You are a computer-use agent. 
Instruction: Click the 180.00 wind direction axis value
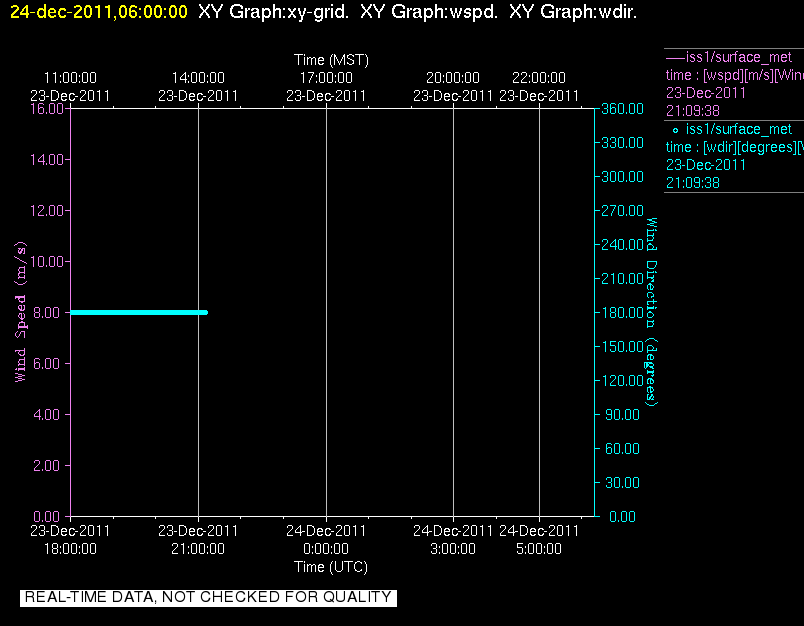point(622,313)
